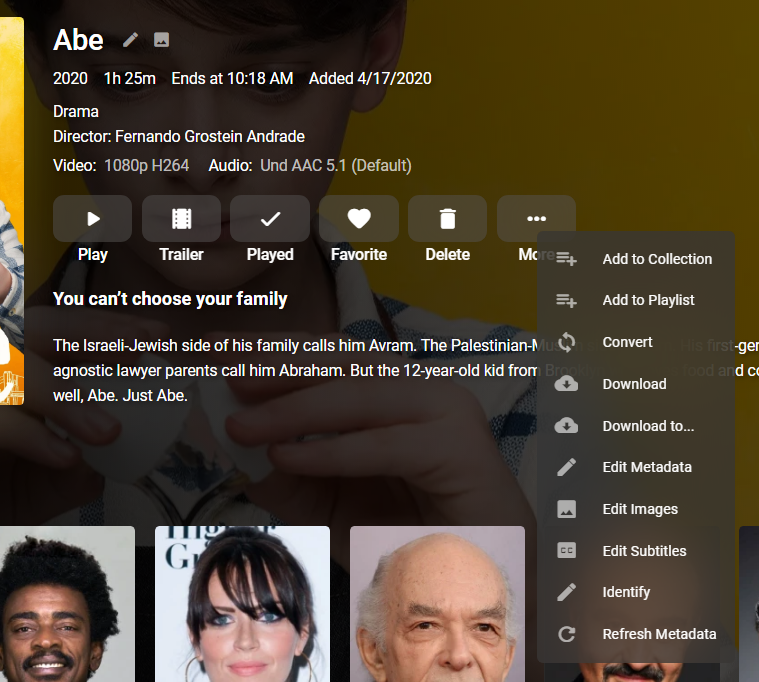759x682 pixels.
Task: Select Refresh Metadata menu entry
Action: click(636, 634)
